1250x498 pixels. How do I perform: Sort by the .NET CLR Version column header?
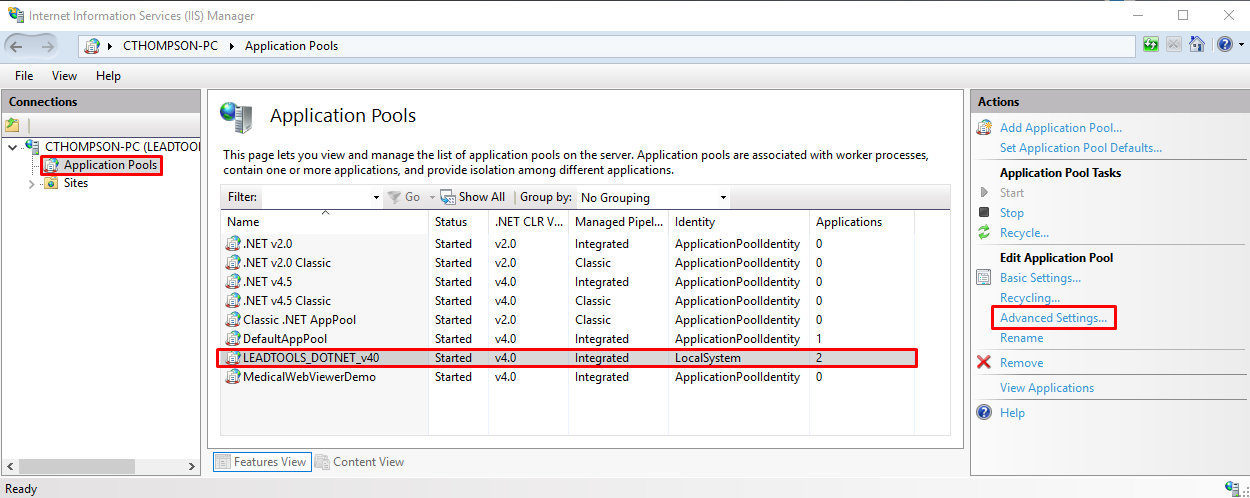[529, 222]
